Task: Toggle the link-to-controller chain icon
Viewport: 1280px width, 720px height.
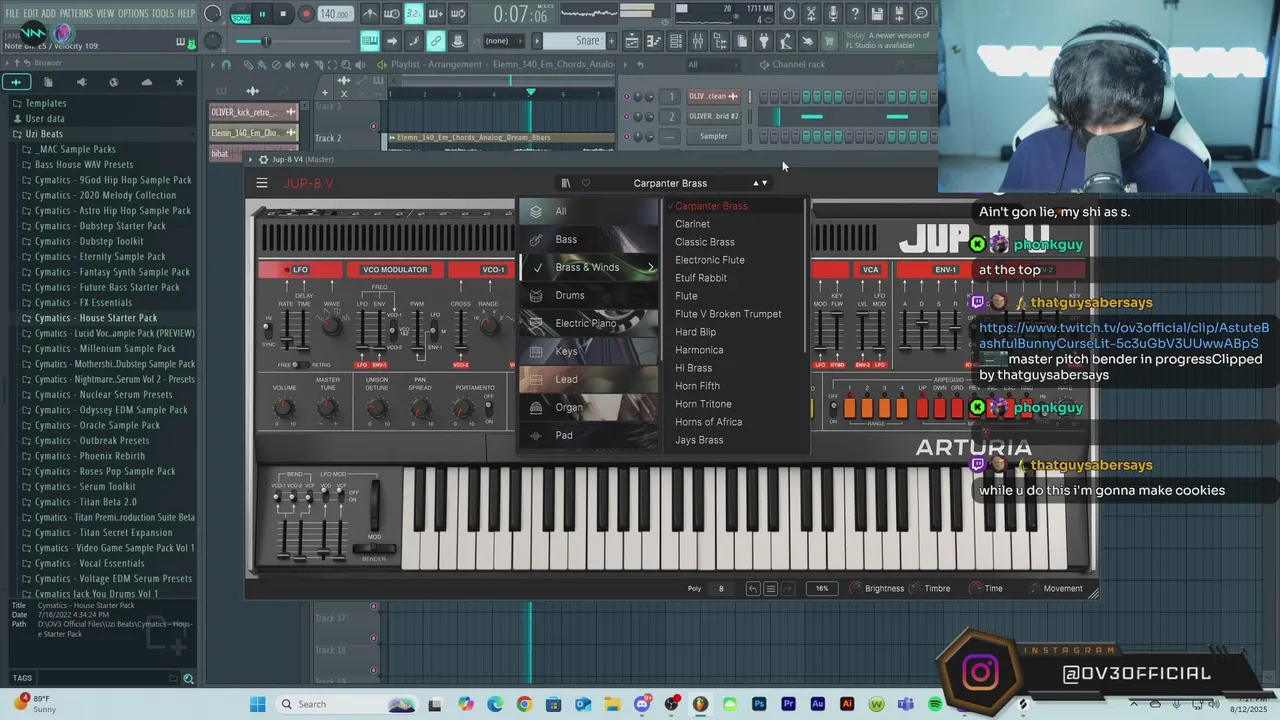Action: pos(436,41)
